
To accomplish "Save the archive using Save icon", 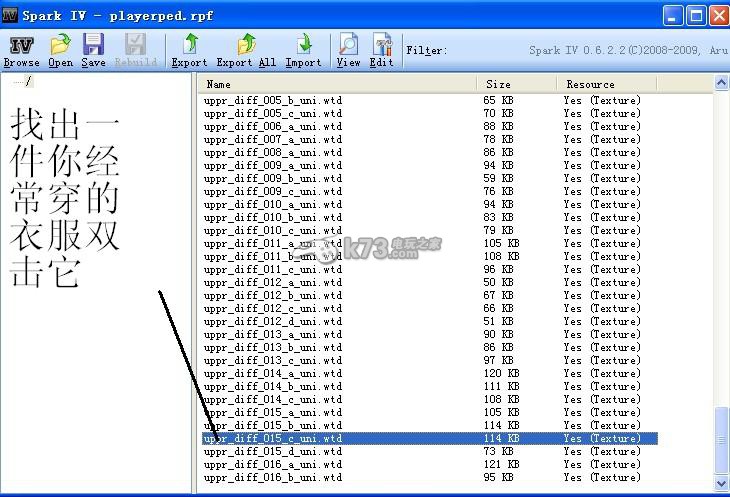I will click(93, 49).
